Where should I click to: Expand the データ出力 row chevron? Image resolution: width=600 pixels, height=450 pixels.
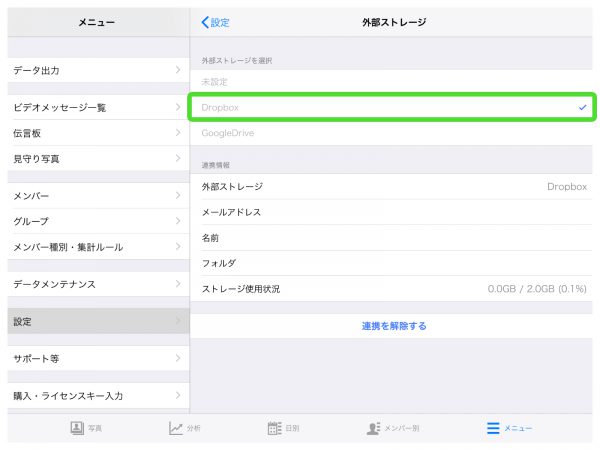pyautogui.click(x=177, y=70)
